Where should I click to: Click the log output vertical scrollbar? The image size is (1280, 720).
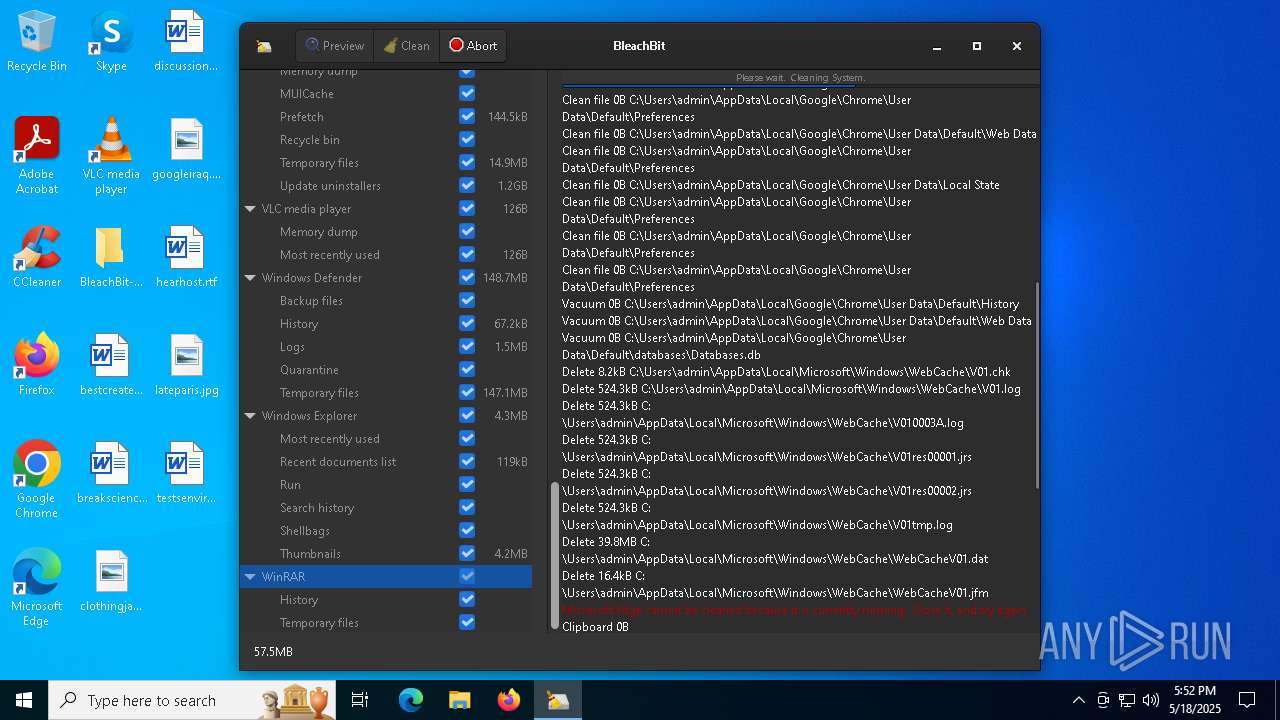[x=1037, y=385]
